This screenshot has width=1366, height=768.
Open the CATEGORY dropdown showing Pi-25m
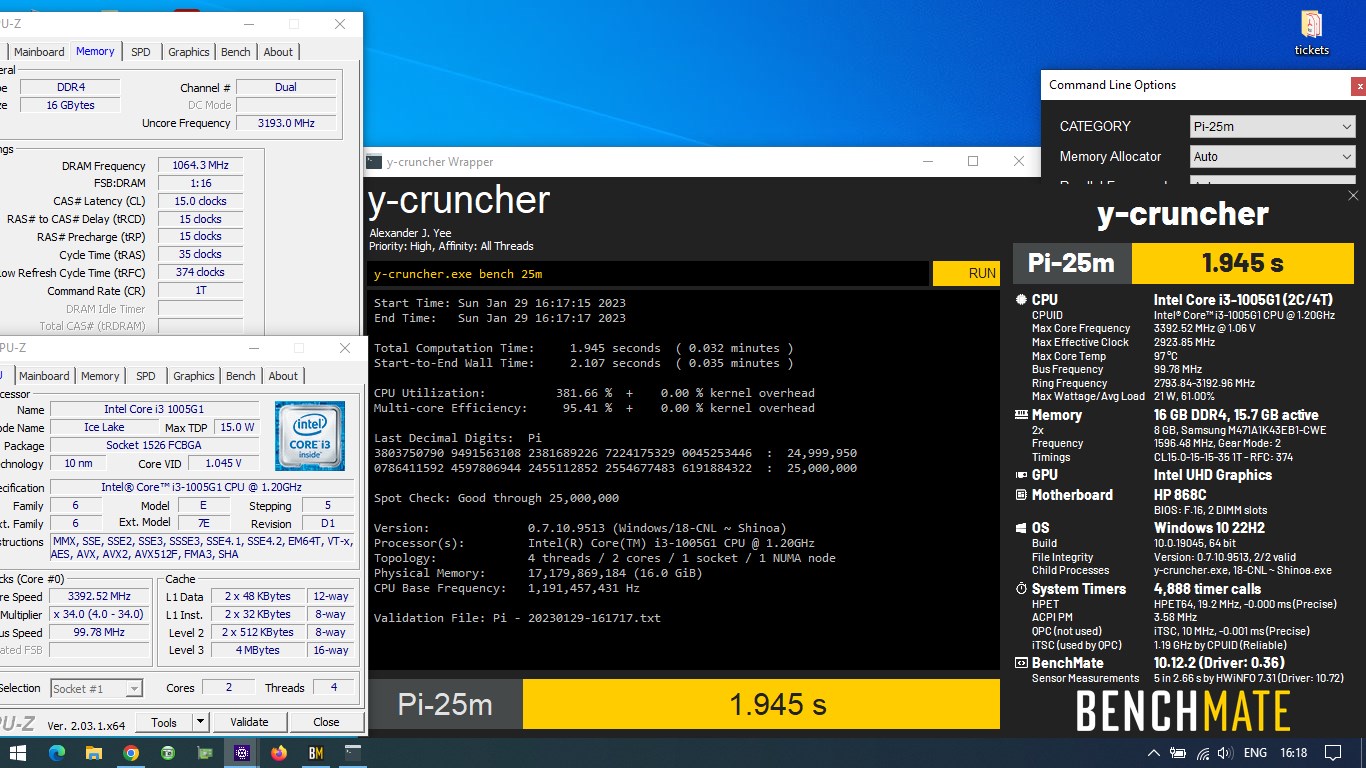tap(1272, 127)
